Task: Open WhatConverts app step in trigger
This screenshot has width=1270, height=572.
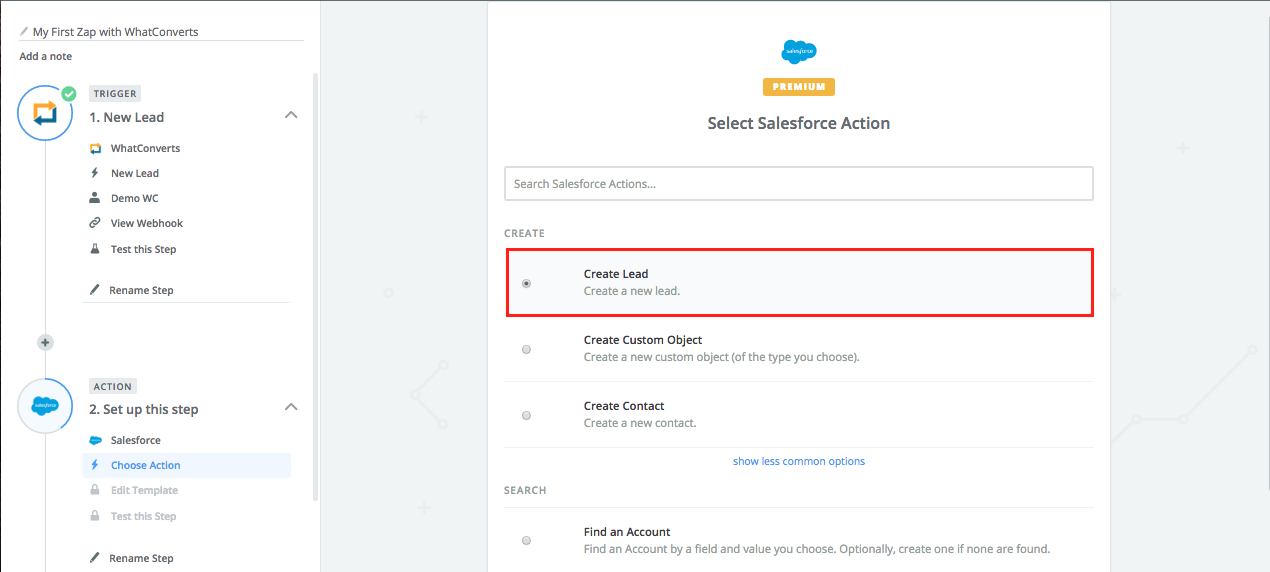Action: pyautogui.click(x=145, y=148)
